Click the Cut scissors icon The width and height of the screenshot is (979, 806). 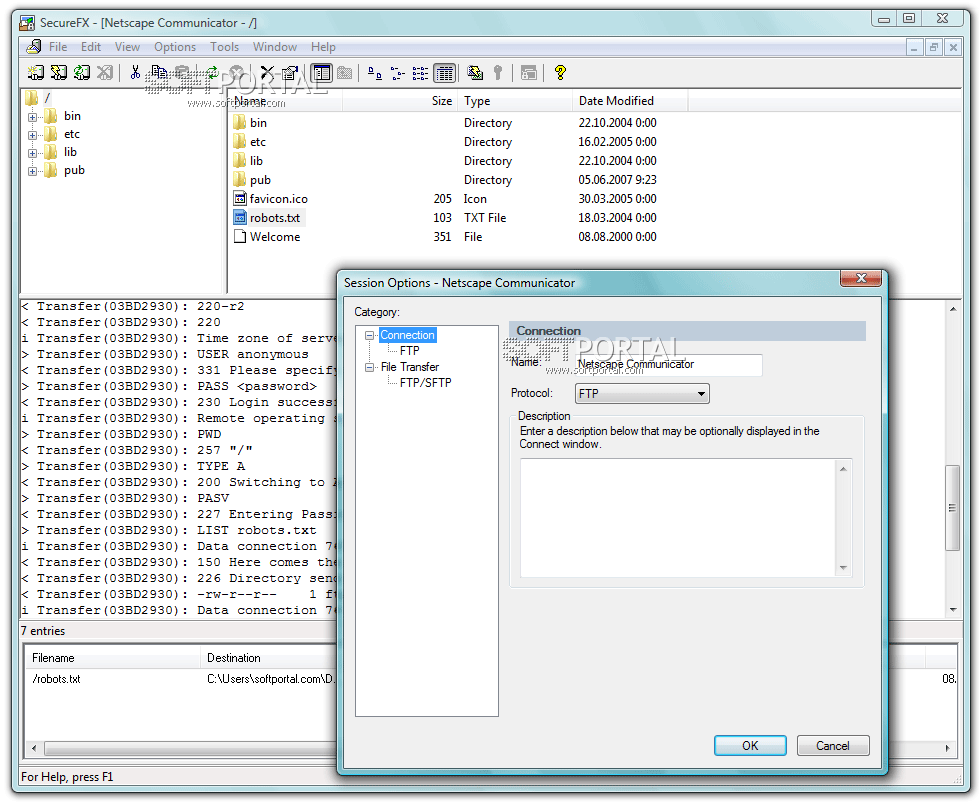[135, 73]
